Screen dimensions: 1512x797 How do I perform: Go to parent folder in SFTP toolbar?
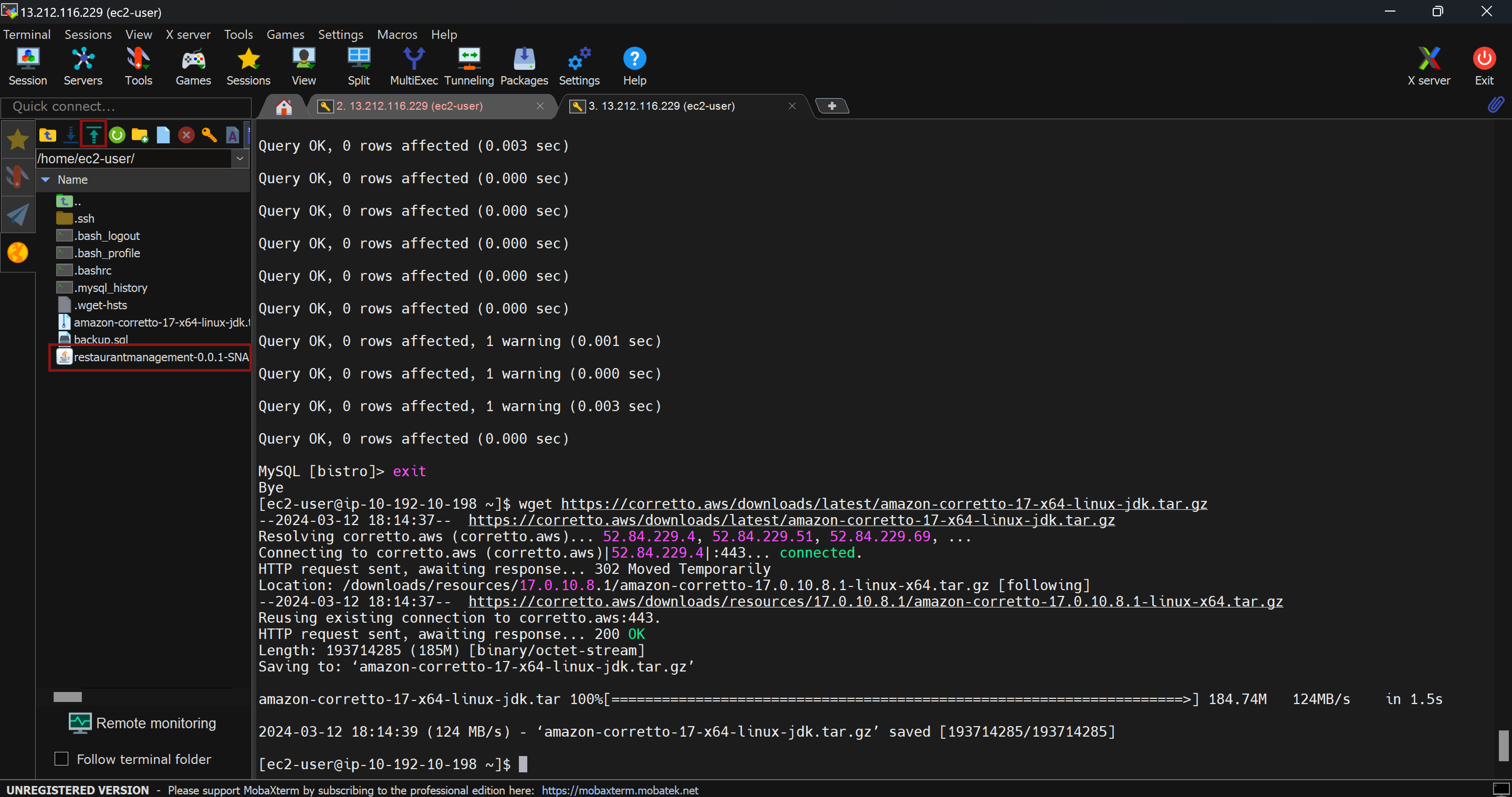[x=48, y=135]
